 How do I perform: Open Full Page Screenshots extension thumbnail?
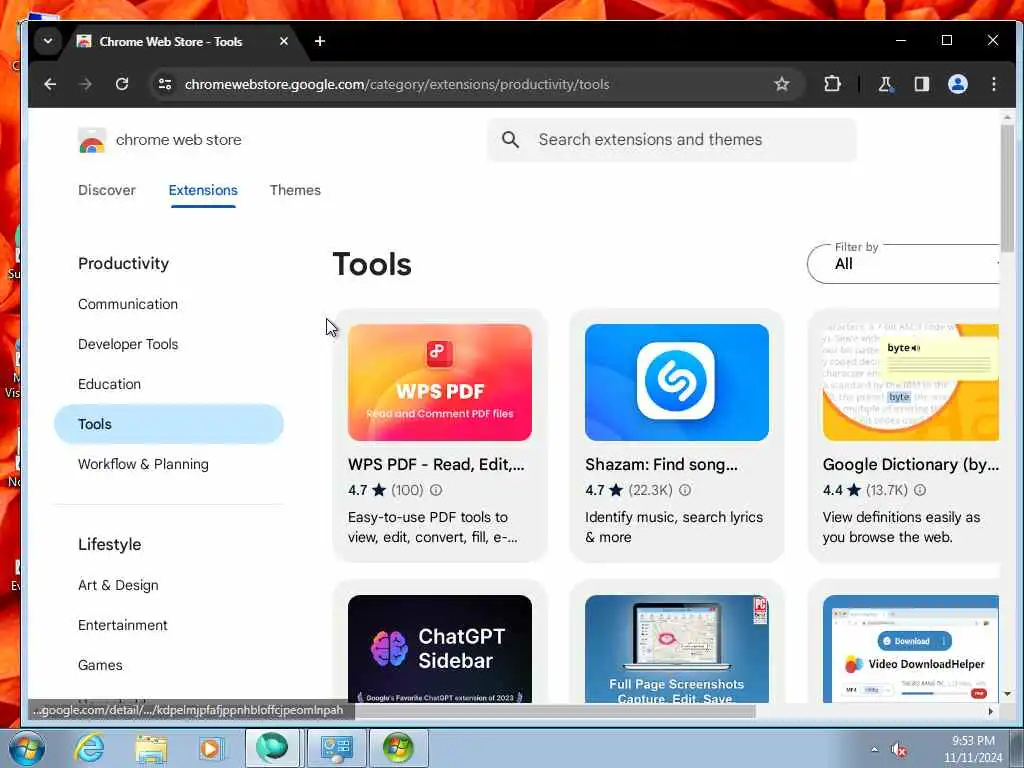click(x=677, y=648)
